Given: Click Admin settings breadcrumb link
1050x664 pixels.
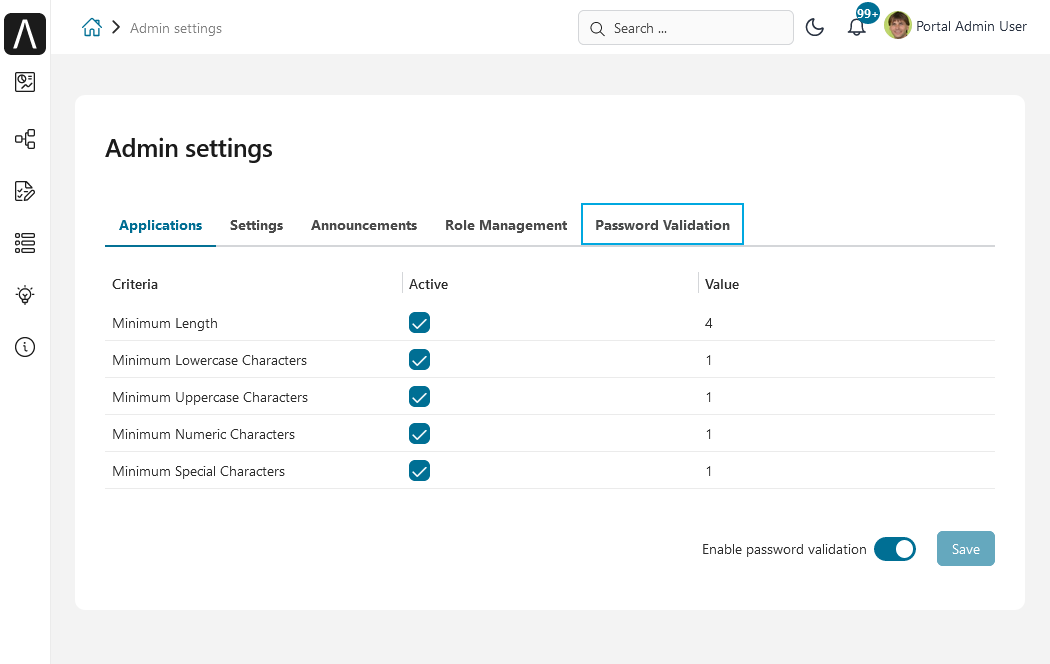Looking at the screenshot, I should tap(175, 28).
